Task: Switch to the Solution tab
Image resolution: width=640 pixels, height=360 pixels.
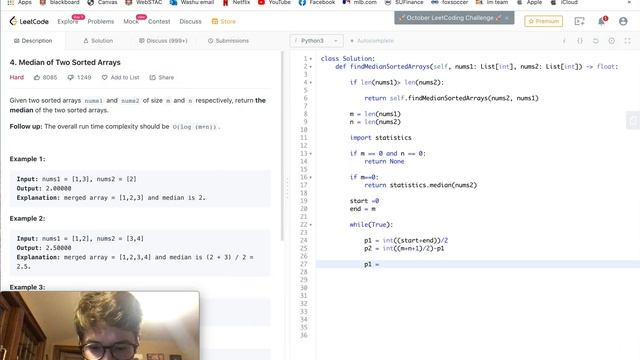Action: tap(98, 41)
